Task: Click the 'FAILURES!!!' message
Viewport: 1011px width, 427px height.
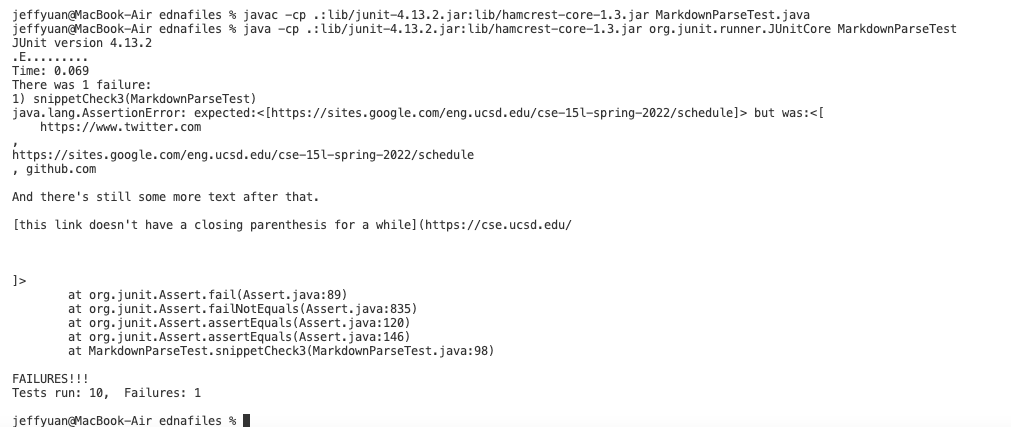Action: [x=50, y=379]
